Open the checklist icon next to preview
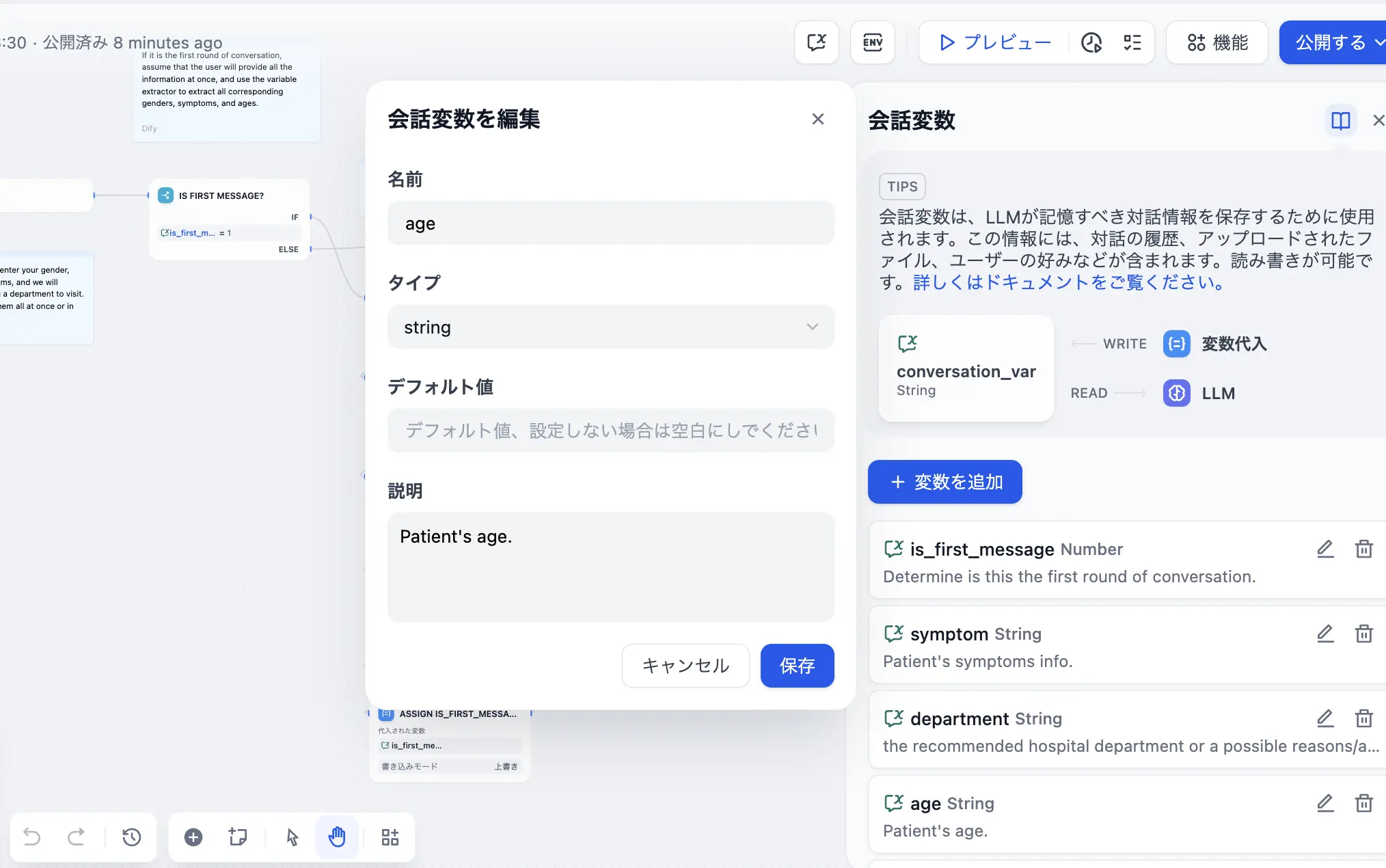This screenshot has width=1386, height=868. click(1132, 42)
